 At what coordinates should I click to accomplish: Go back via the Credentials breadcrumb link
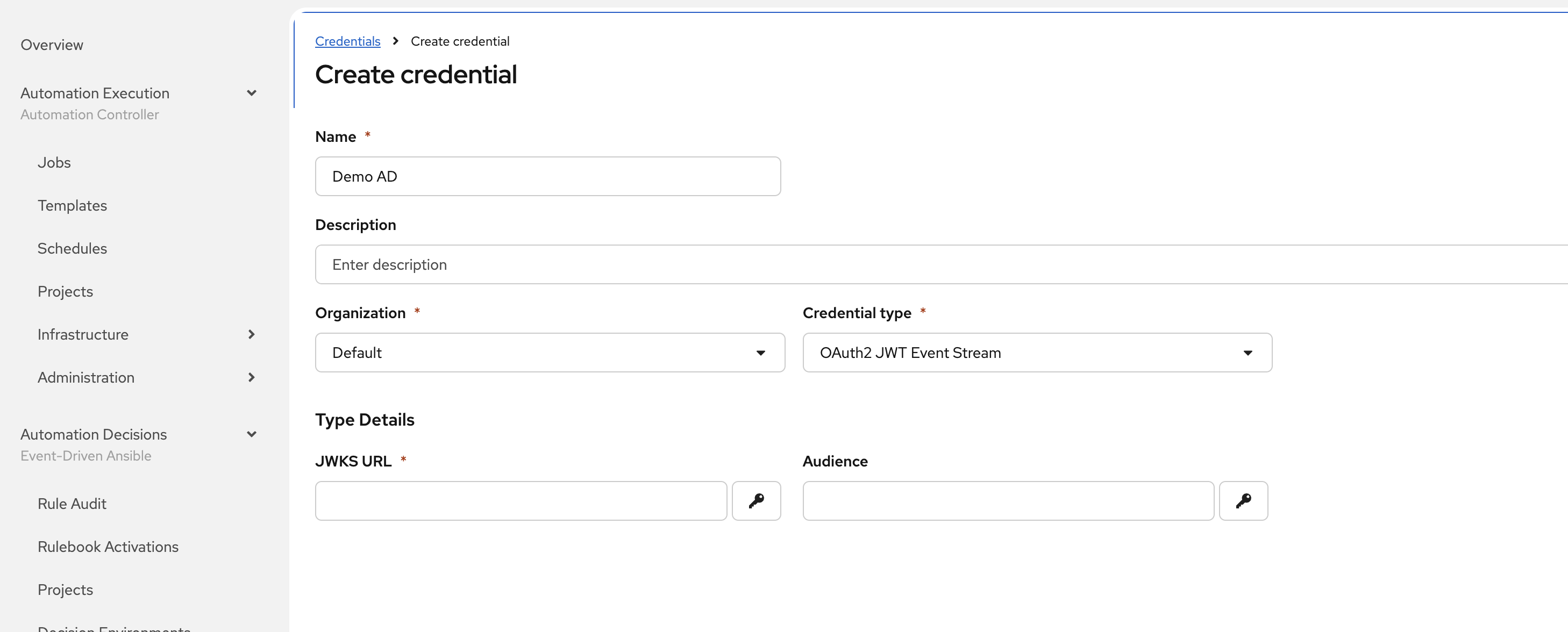click(x=347, y=41)
